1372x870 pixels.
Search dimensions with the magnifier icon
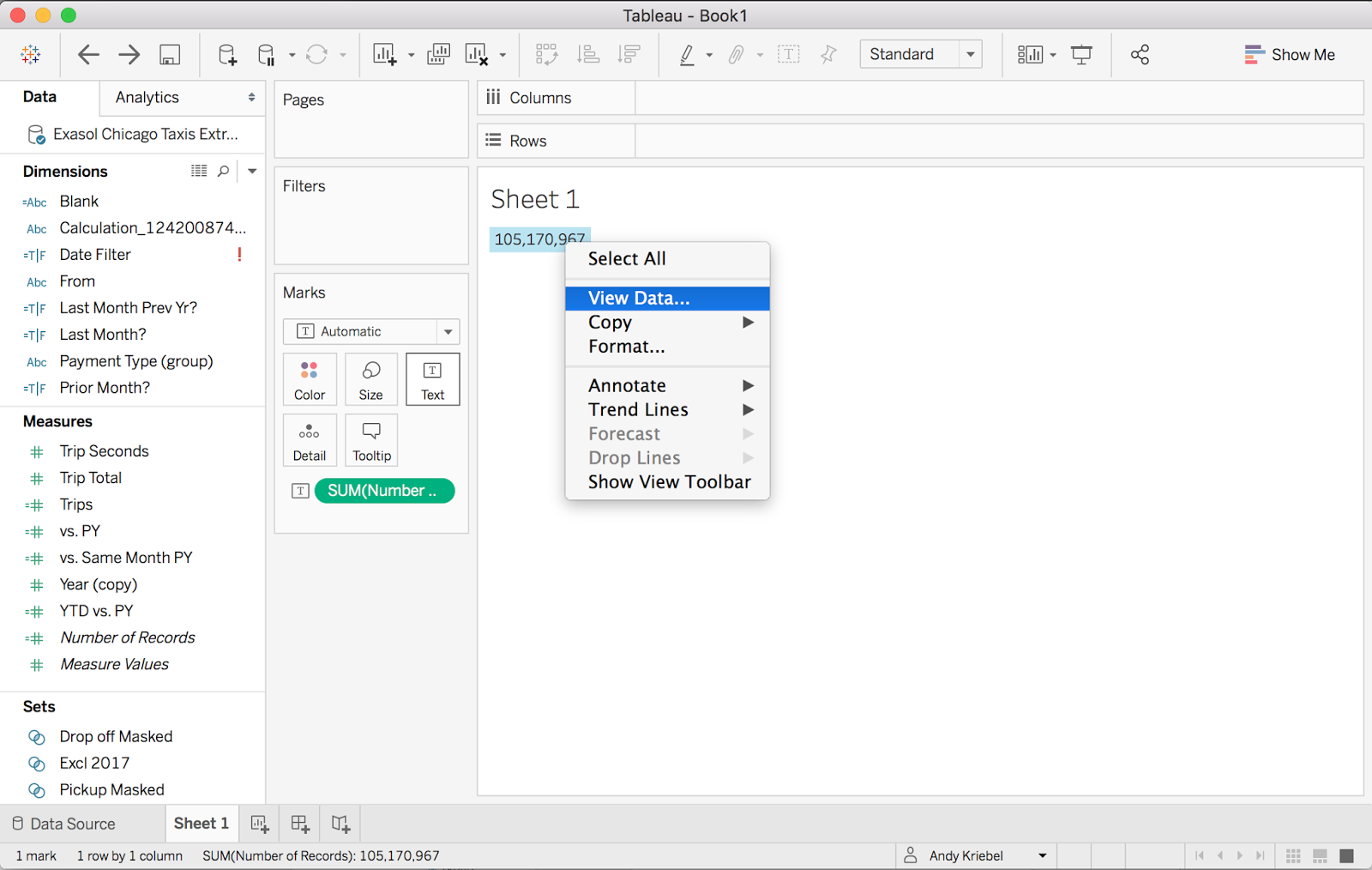tap(223, 171)
